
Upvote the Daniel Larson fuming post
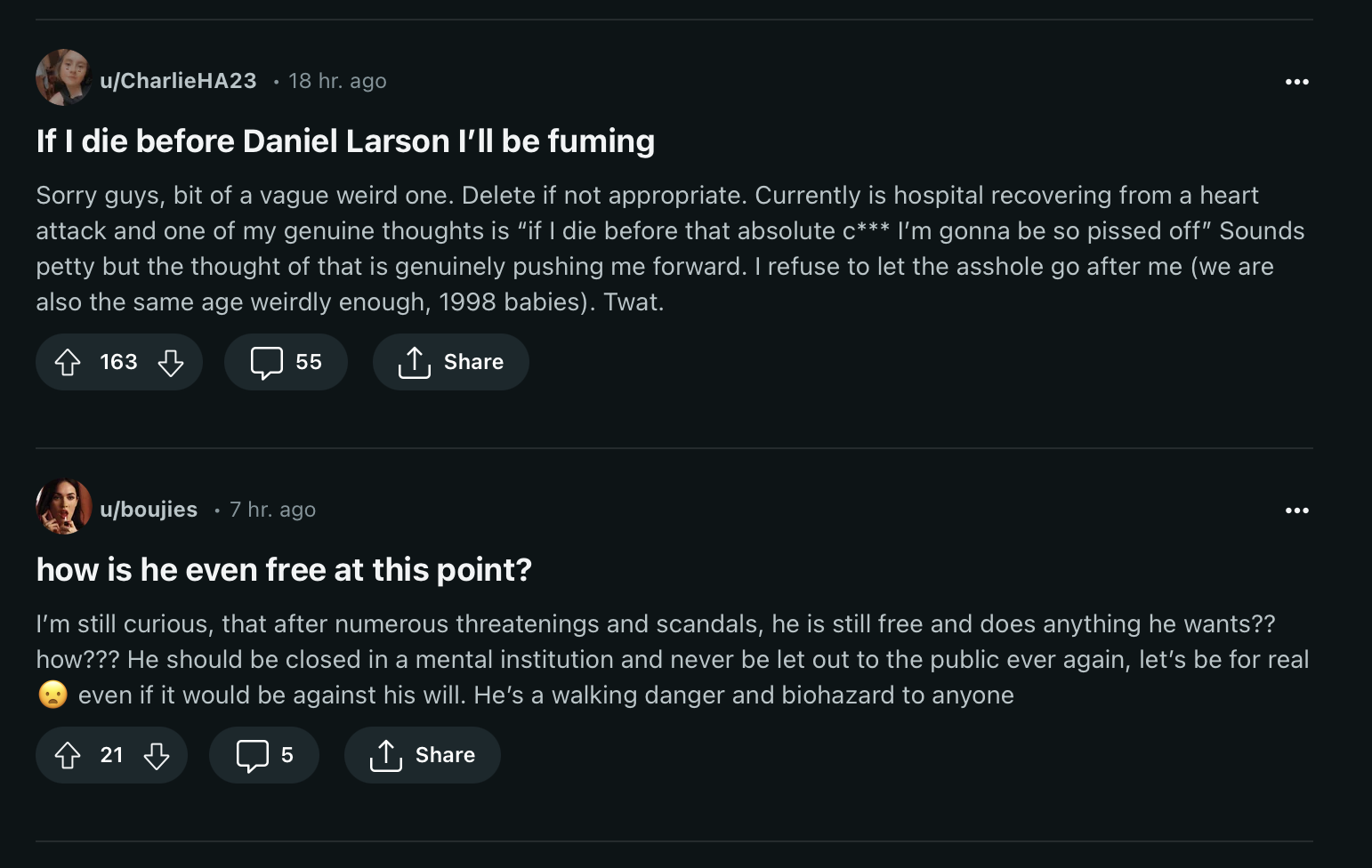click(x=68, y=362)
